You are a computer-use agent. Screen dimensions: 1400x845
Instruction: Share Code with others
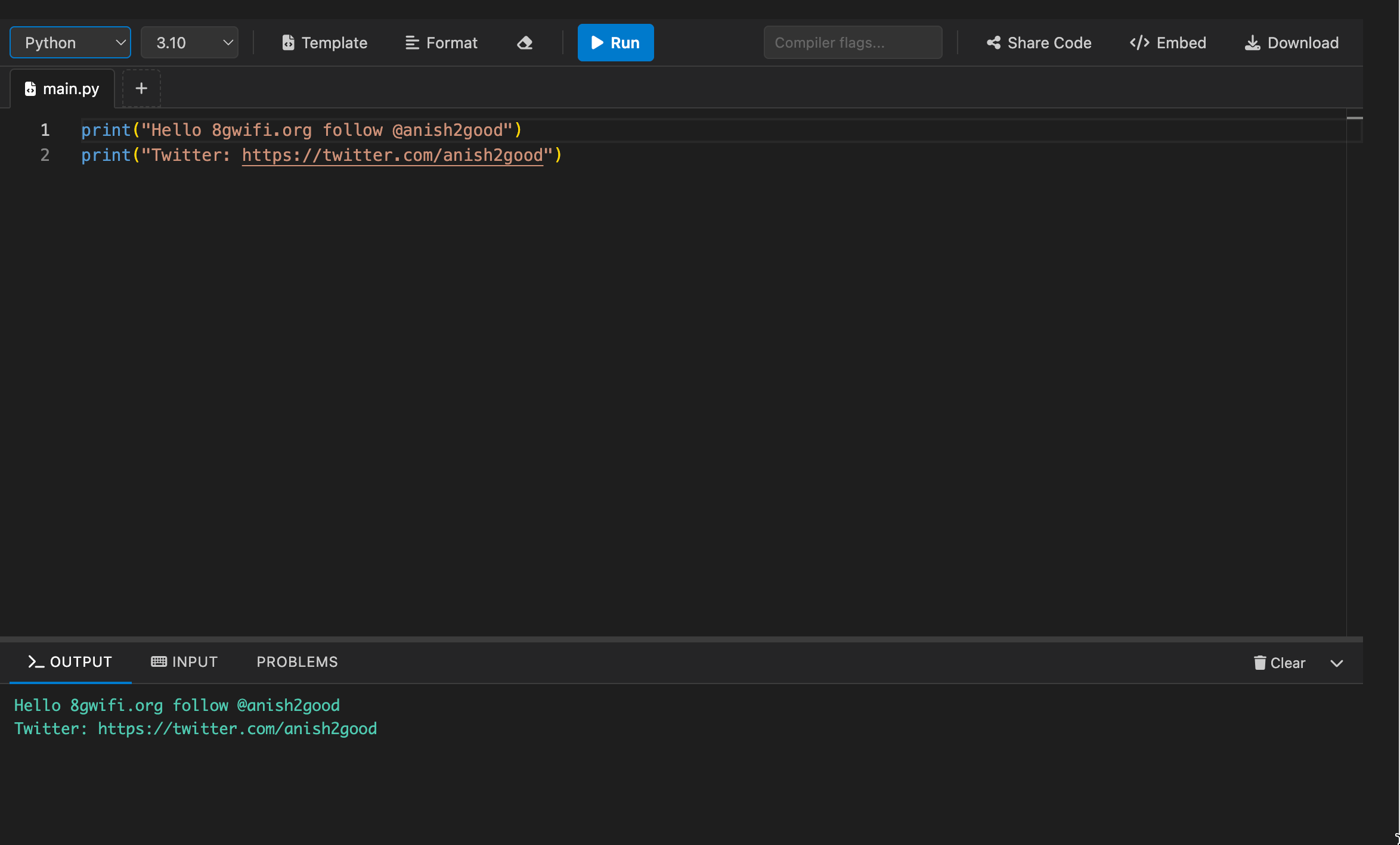click(x=1037, y=42)
